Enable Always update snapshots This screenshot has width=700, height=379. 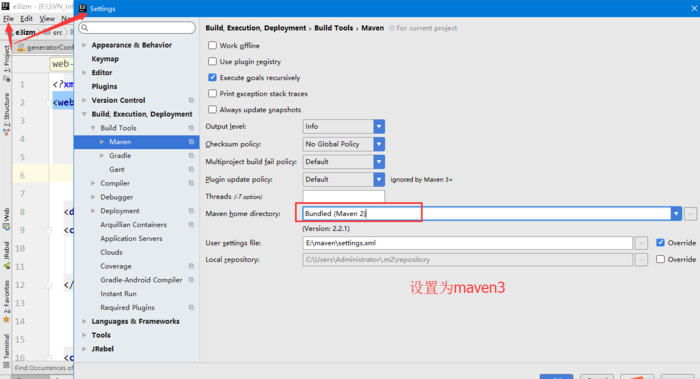[212, 110]
